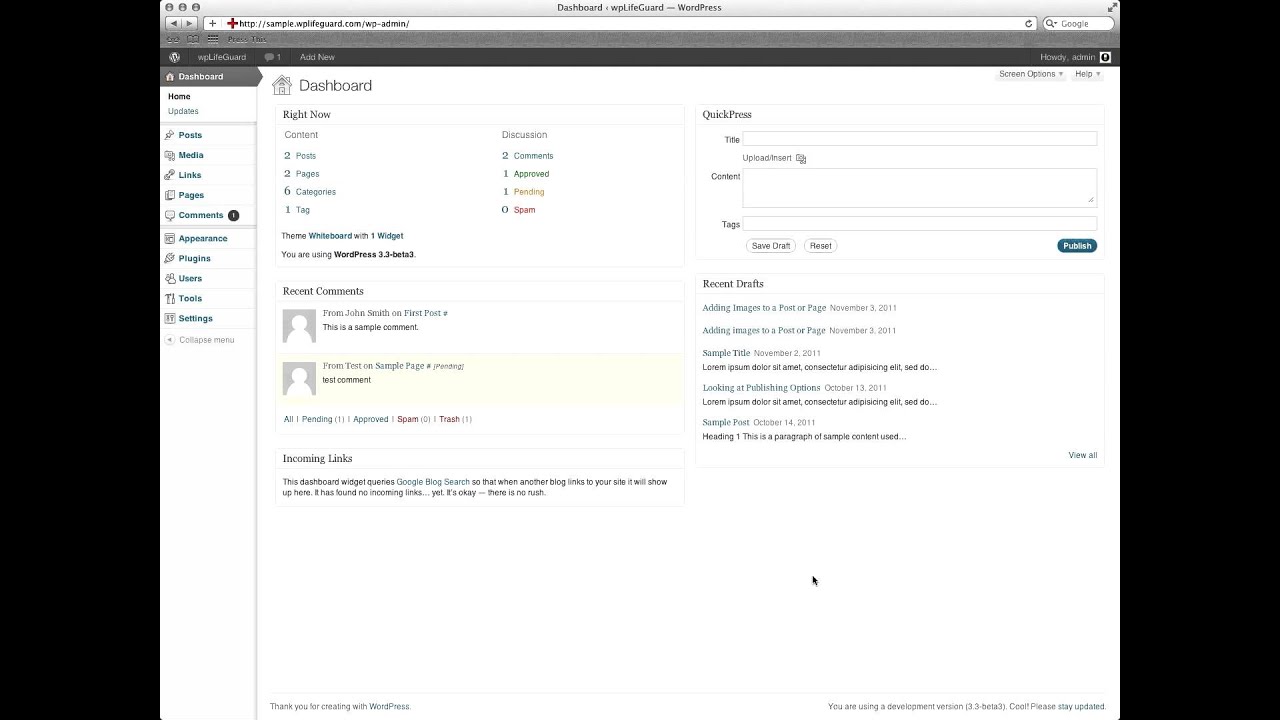Expand the Screen Options dropdown
1280x720 pixels.
pos(1031,74)
